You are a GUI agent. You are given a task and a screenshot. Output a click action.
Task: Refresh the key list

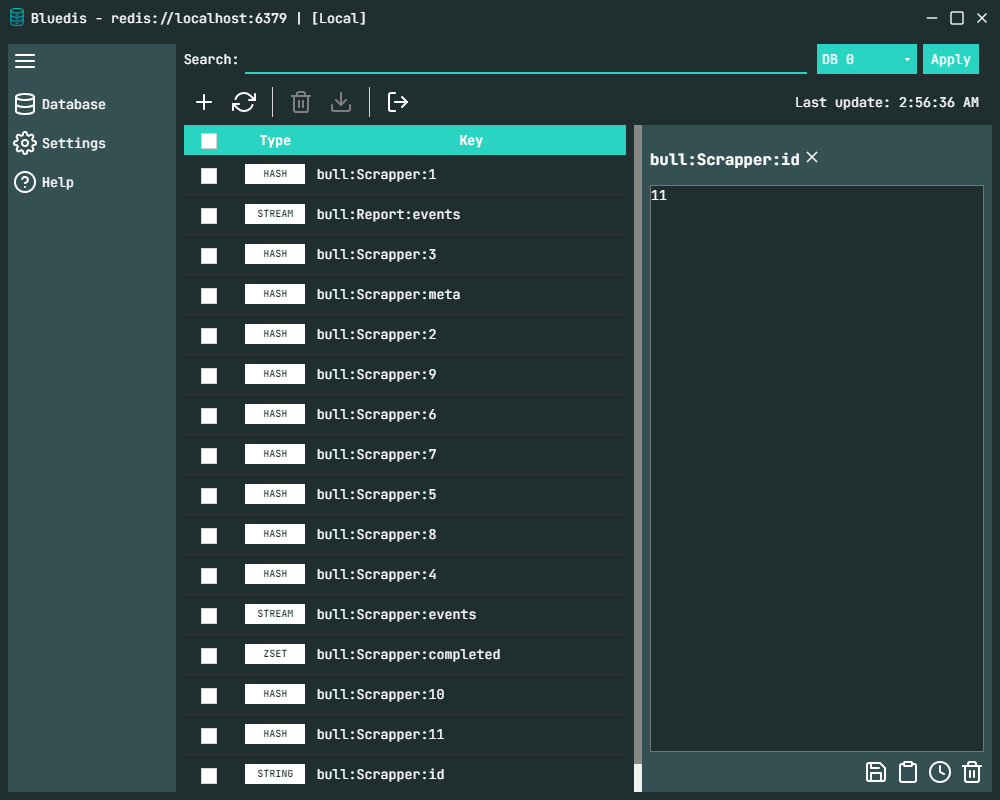tap(244, 102)
